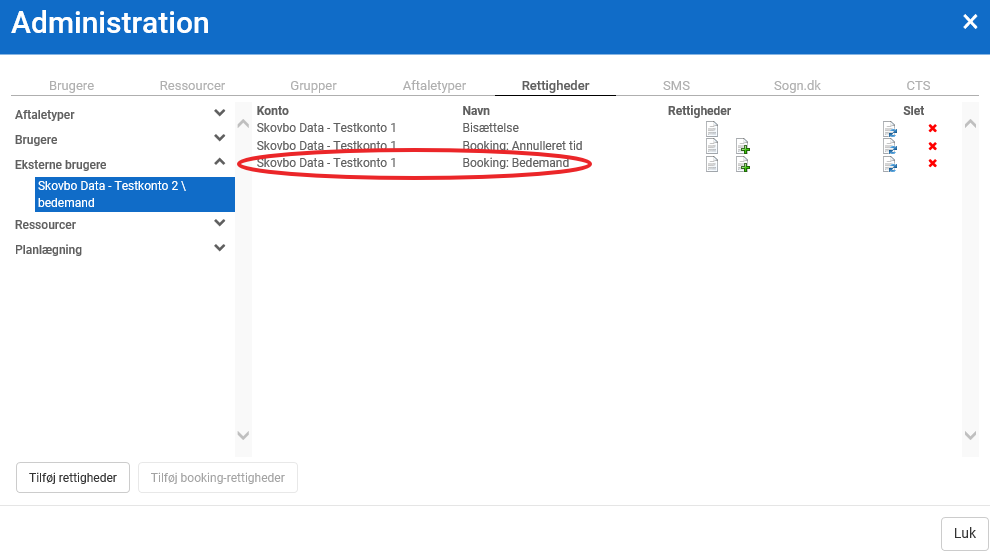Click the Navn column header
The height and width of the screenshot is (556, 990).
pos(476,110)
